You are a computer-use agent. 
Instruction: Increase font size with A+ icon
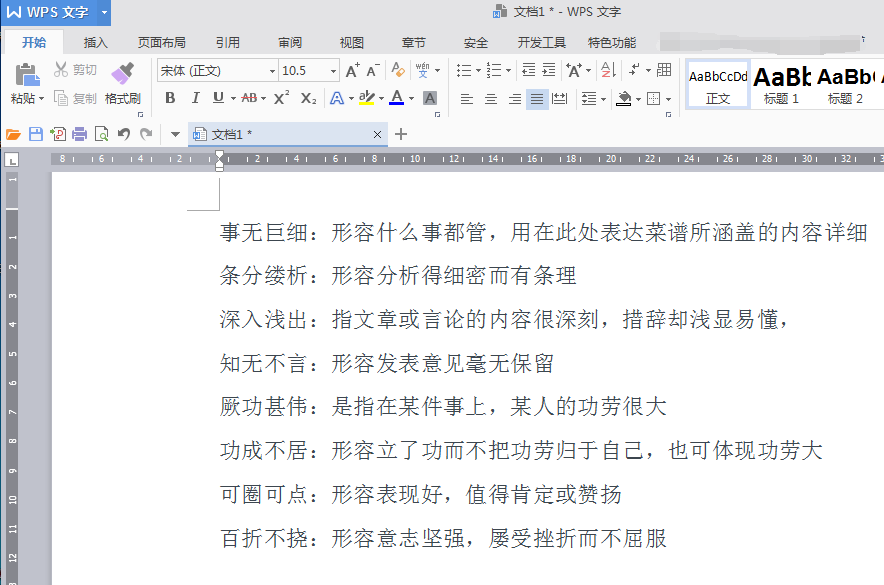click(352, 70)
